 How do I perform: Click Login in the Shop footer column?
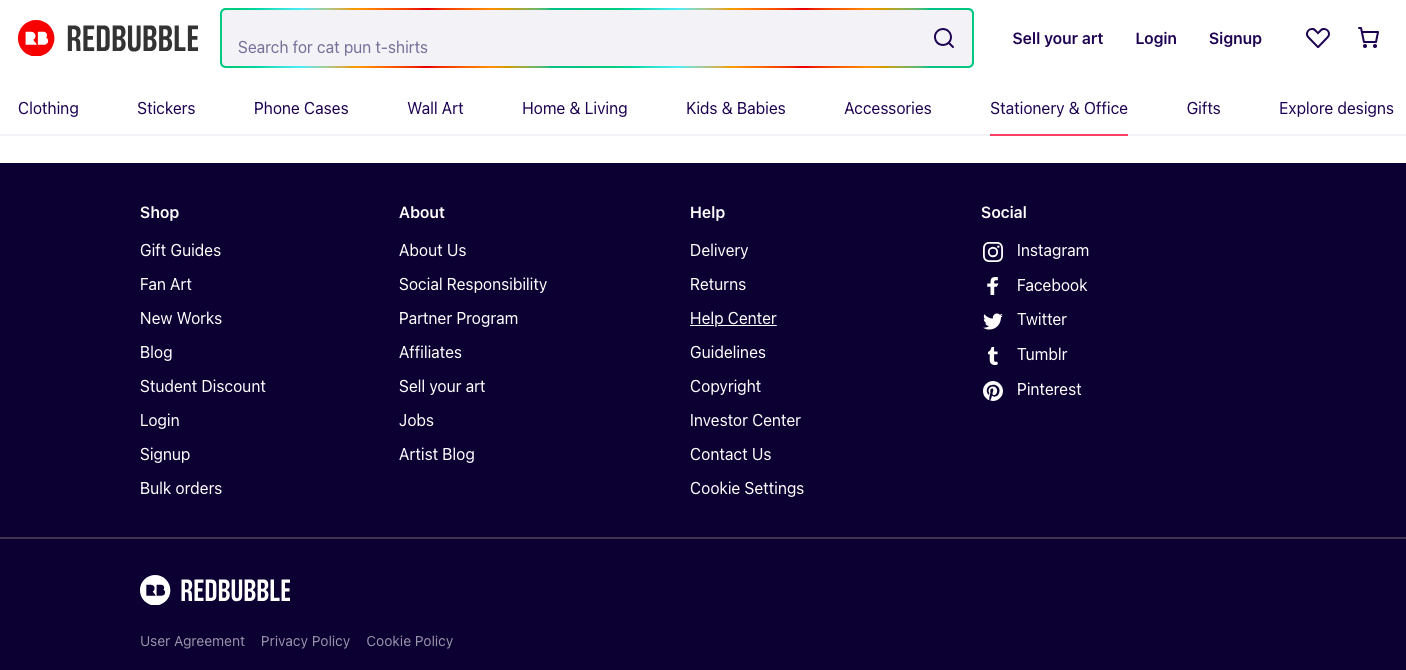[x=160, y=420]
